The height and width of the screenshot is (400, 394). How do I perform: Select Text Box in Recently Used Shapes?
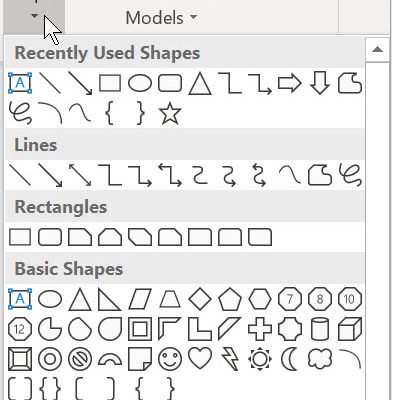[20, 83]
